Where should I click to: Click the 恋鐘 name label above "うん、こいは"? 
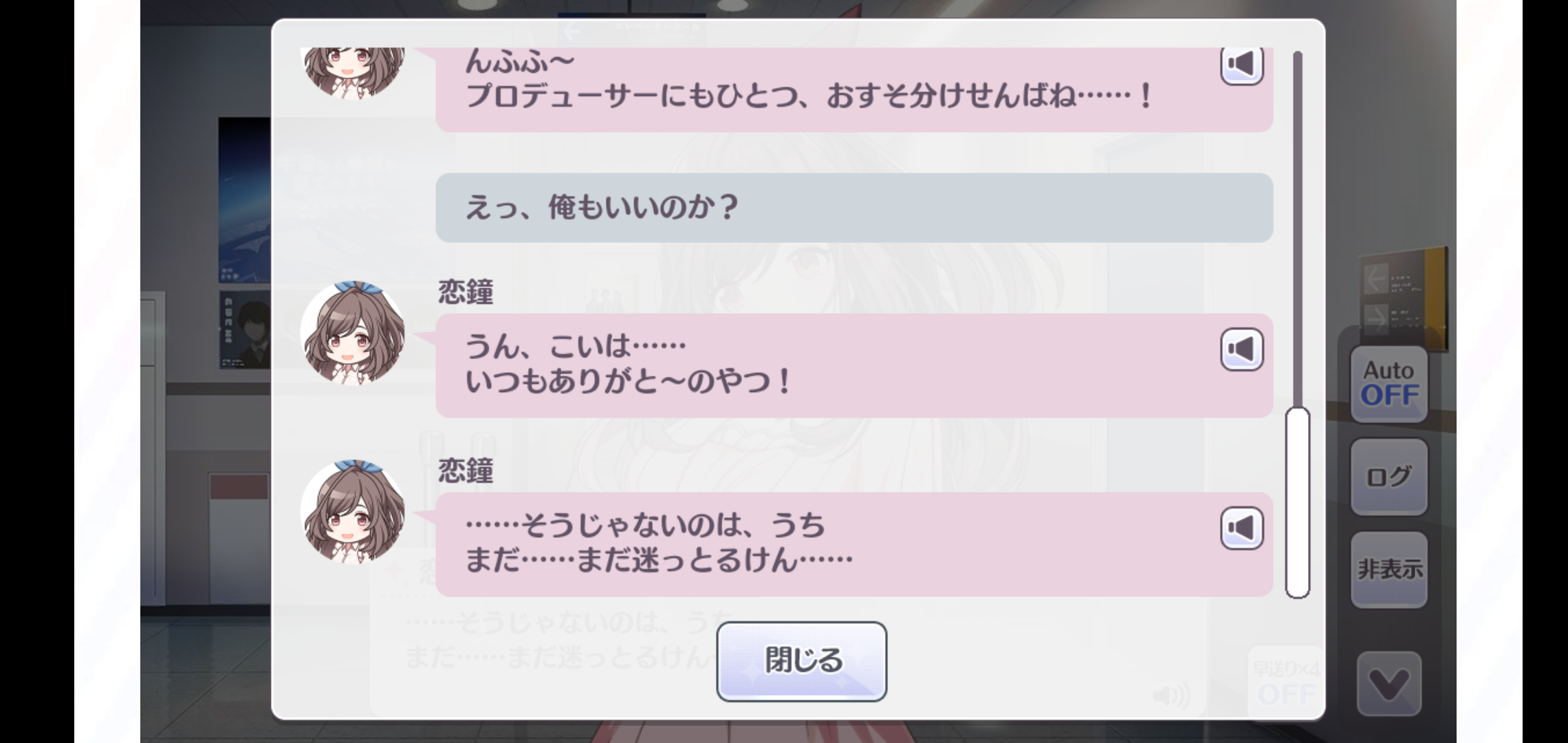[466, 292]
